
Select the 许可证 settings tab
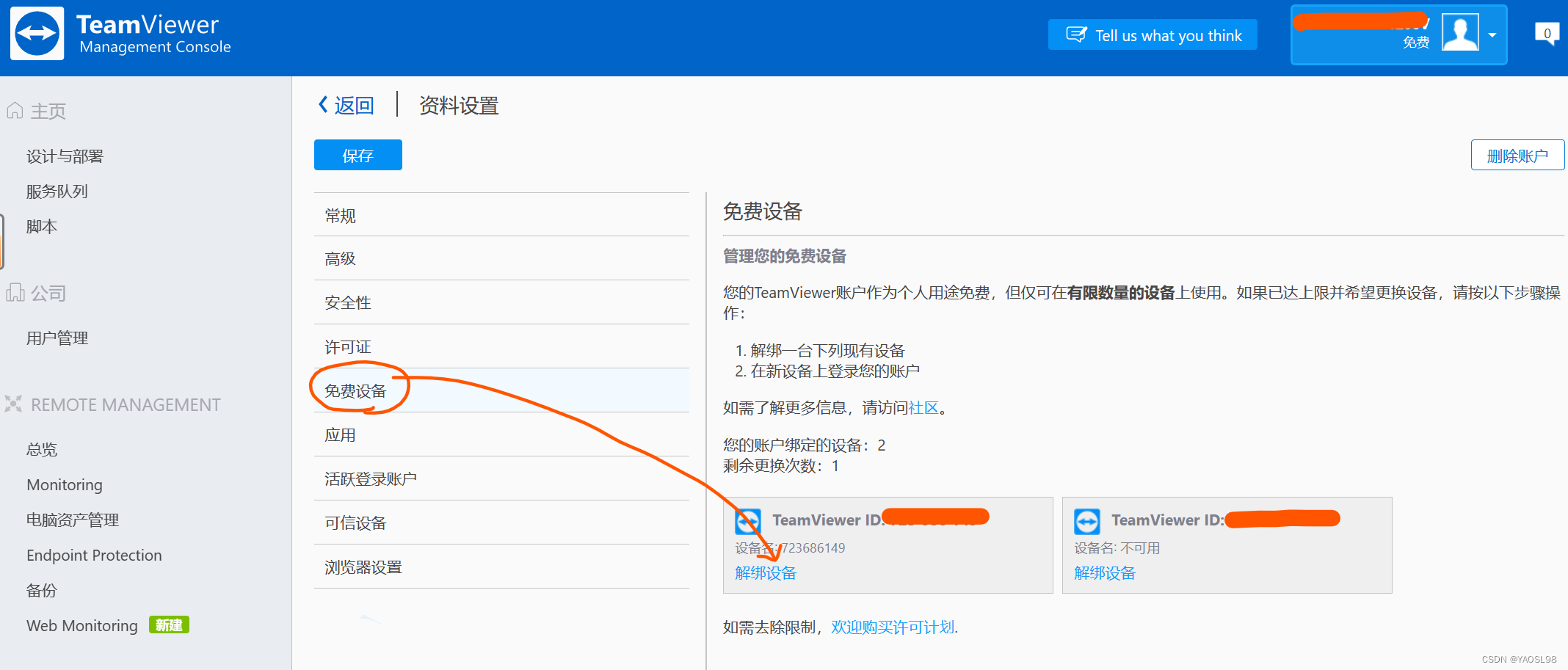[x=501, y=346]
